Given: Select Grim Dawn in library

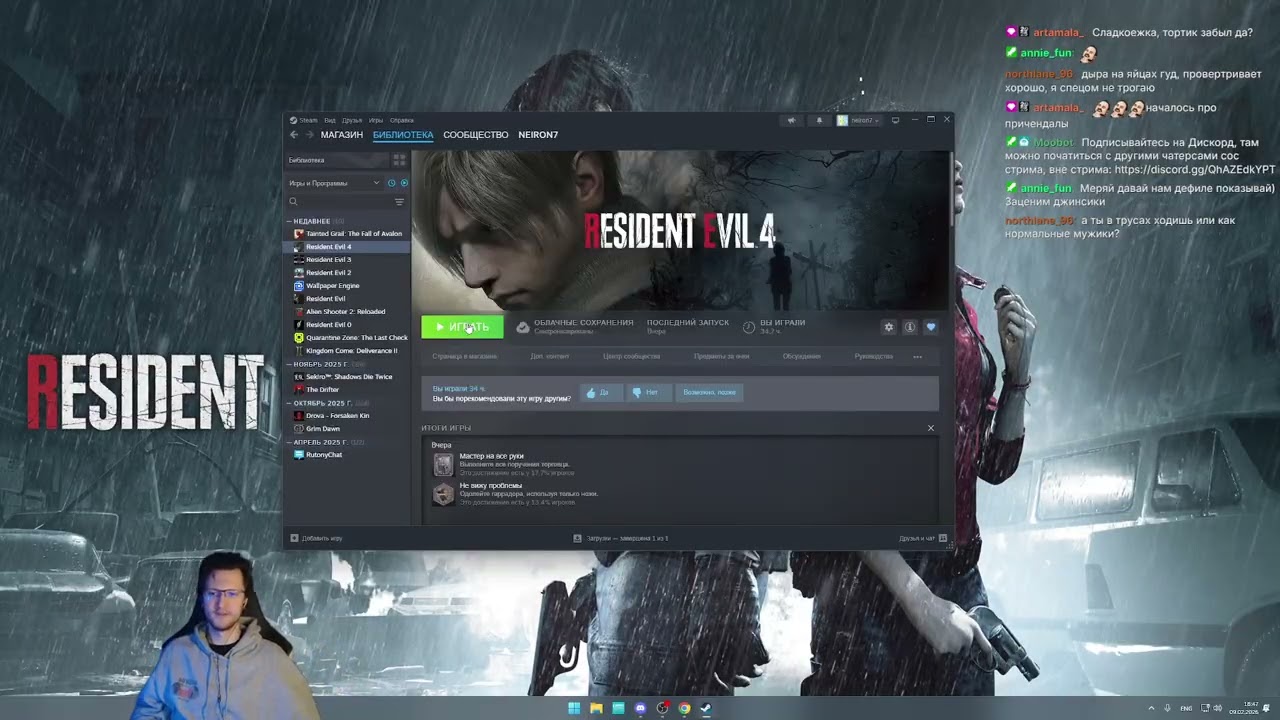Looking at the screenshot, I should 348,429.
